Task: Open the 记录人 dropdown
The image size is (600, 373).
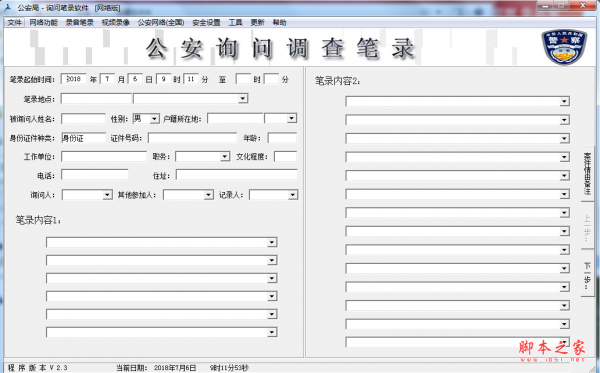Action: pyautogui.click(x=273, y=195)
